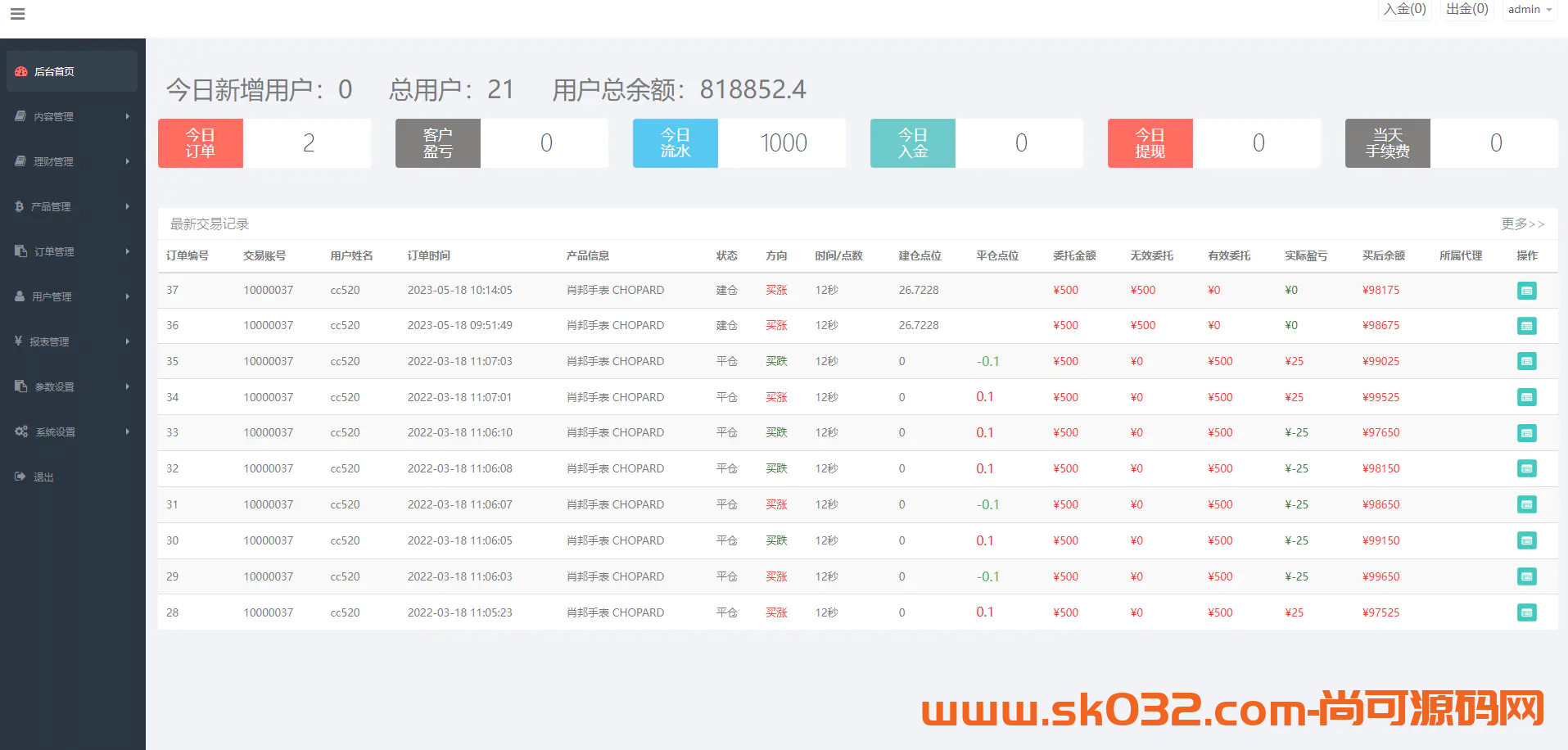Open the 更多>> more records link
This screenshot has width=1568, height=750.
click(x=1523, y=224)
